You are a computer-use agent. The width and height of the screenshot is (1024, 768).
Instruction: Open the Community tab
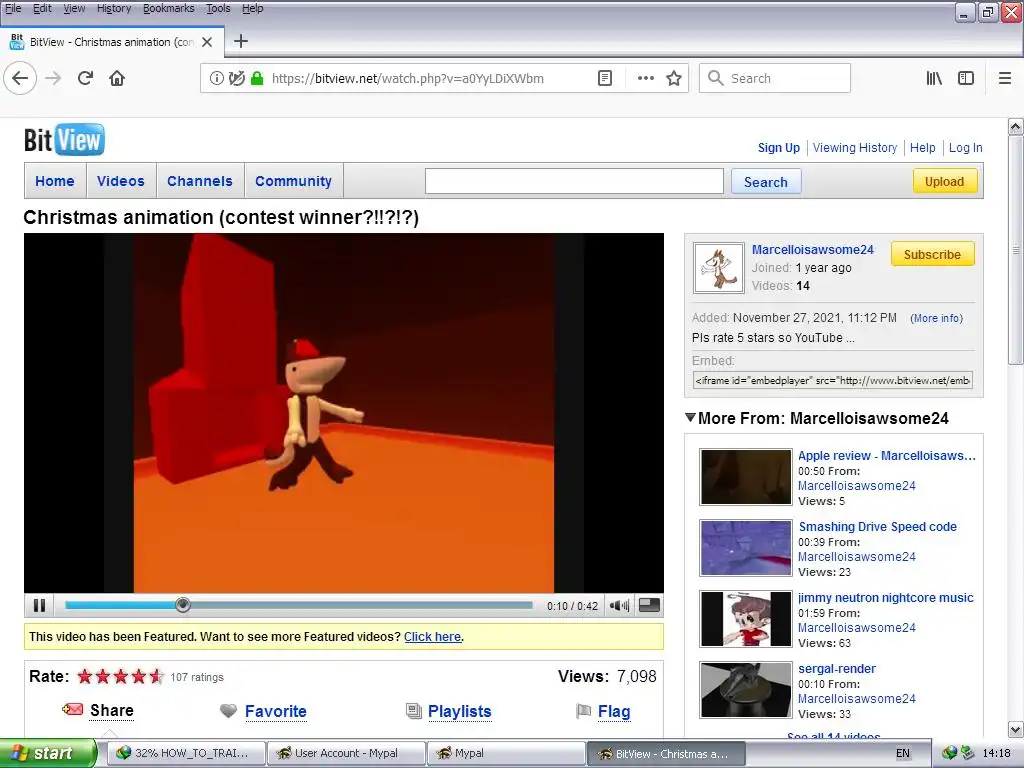coord(293,181)
